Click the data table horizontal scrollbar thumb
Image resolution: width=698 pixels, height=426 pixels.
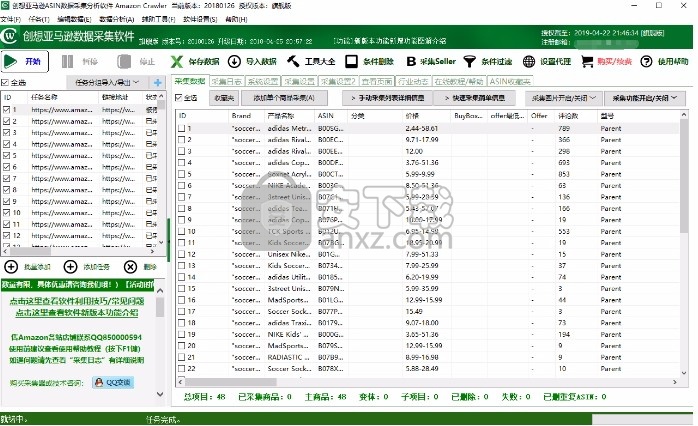(x=231, y=382)
